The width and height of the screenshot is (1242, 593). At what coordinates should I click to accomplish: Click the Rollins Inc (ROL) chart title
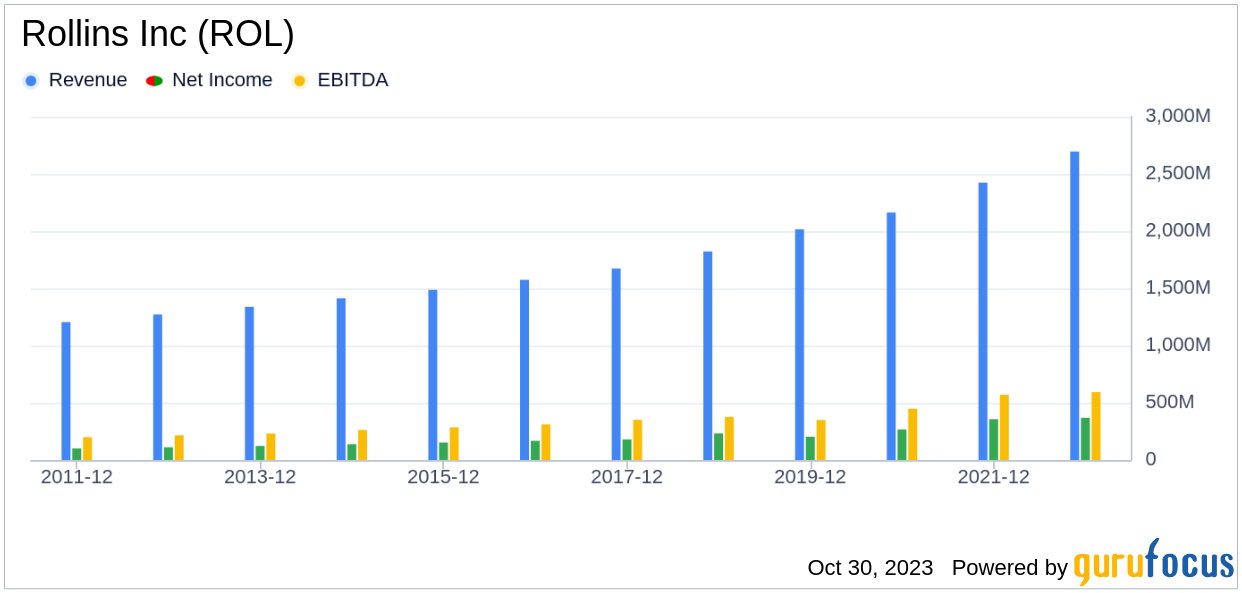pos(158,34)
